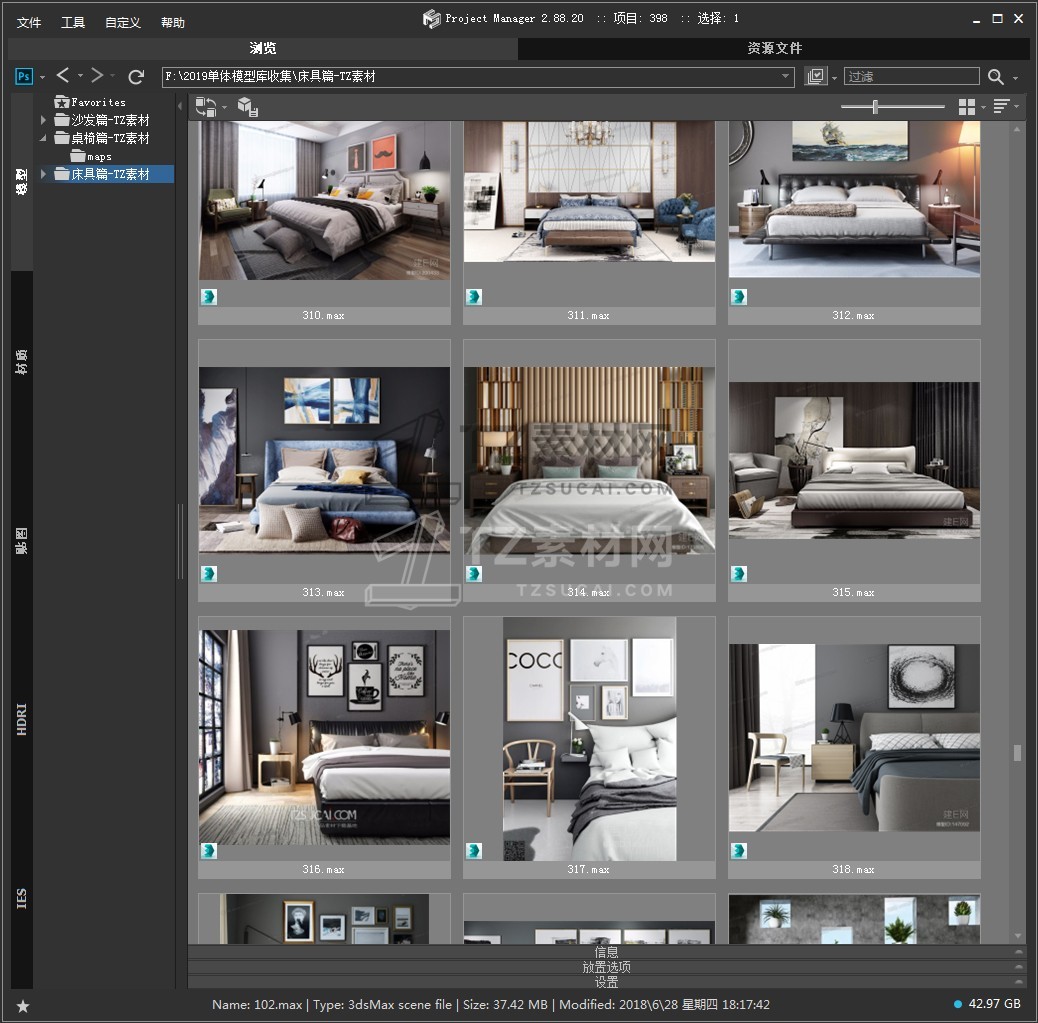Click the thumbnail grid view icon
Viewport: 1038px width, 1023px height.
pos(966,106)
